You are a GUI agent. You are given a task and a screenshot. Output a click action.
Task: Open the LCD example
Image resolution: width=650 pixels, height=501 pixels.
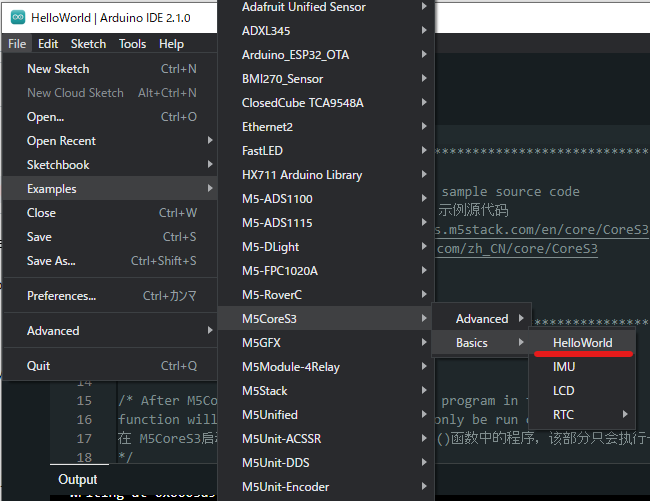tap(582, 391)
